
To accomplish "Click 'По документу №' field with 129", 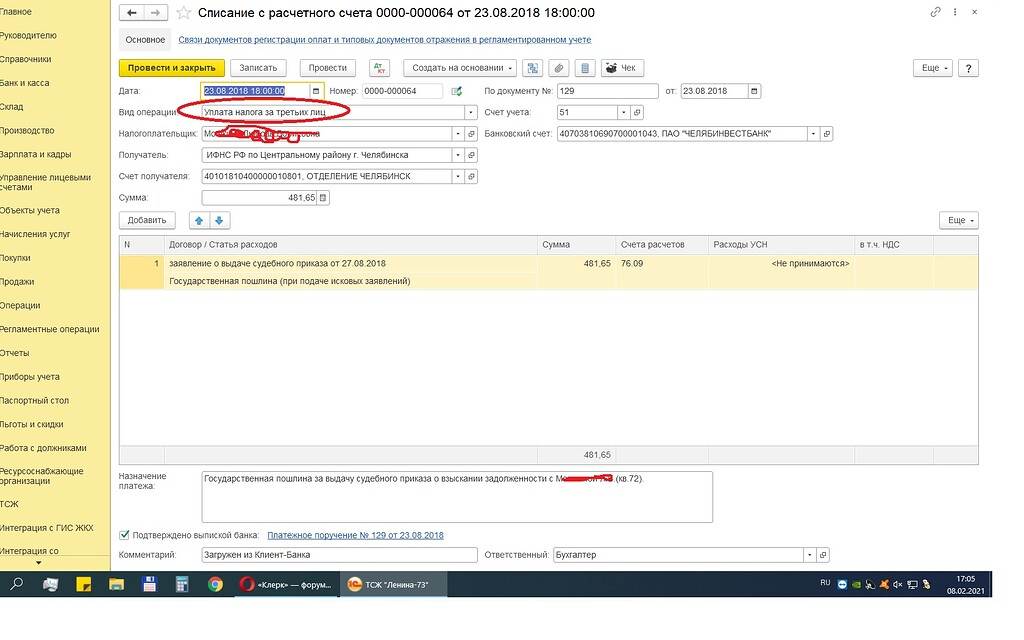I will (x=608, y=91).
